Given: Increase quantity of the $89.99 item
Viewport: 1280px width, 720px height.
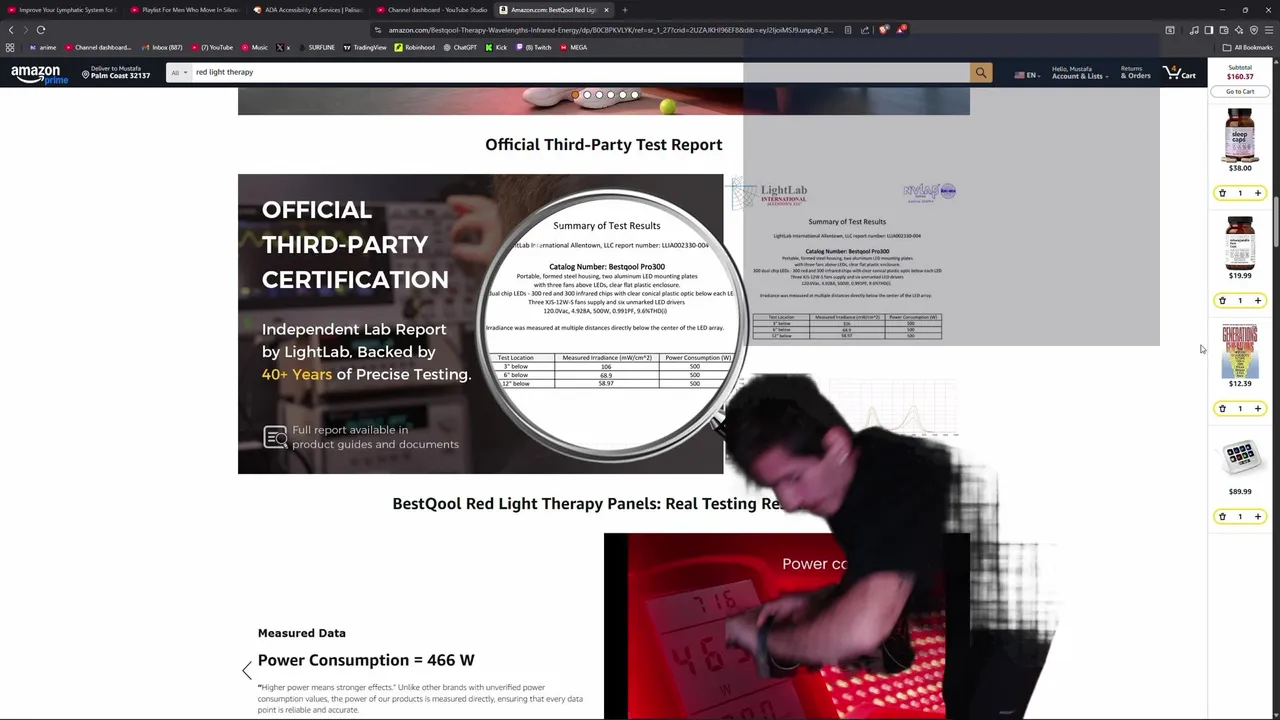Looking at the screenshot, I should [1258, 516].
